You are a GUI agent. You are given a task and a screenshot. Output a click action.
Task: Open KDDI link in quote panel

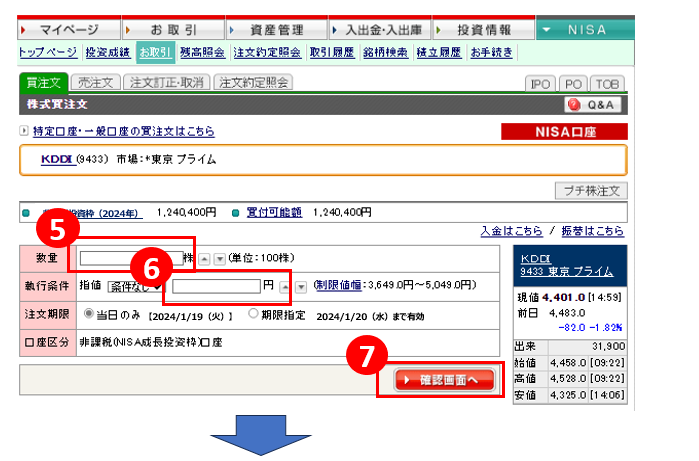(x=535, y=259)
